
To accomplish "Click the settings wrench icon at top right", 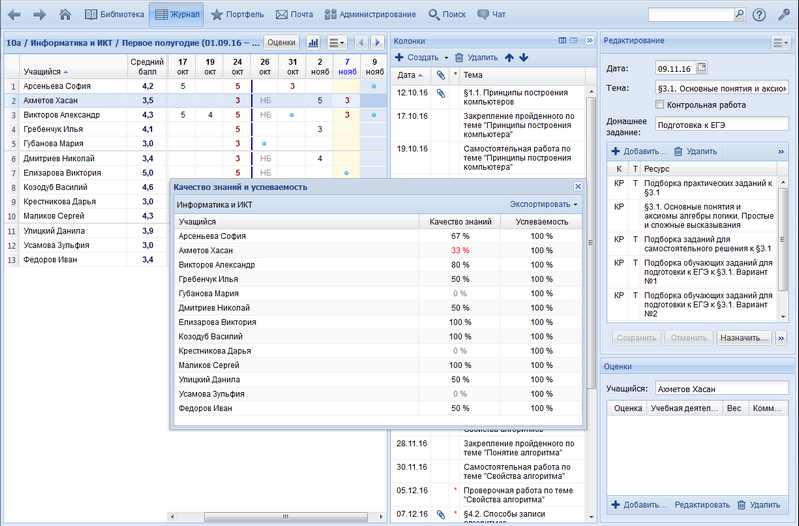I will coord(784,15).
